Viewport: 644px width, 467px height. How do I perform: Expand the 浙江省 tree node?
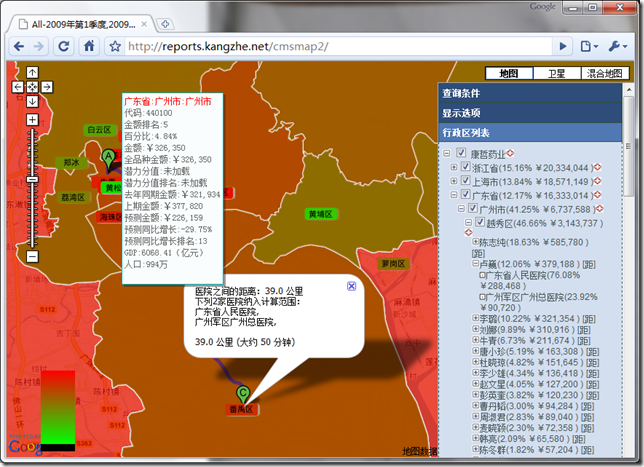(x=454, y=167)
